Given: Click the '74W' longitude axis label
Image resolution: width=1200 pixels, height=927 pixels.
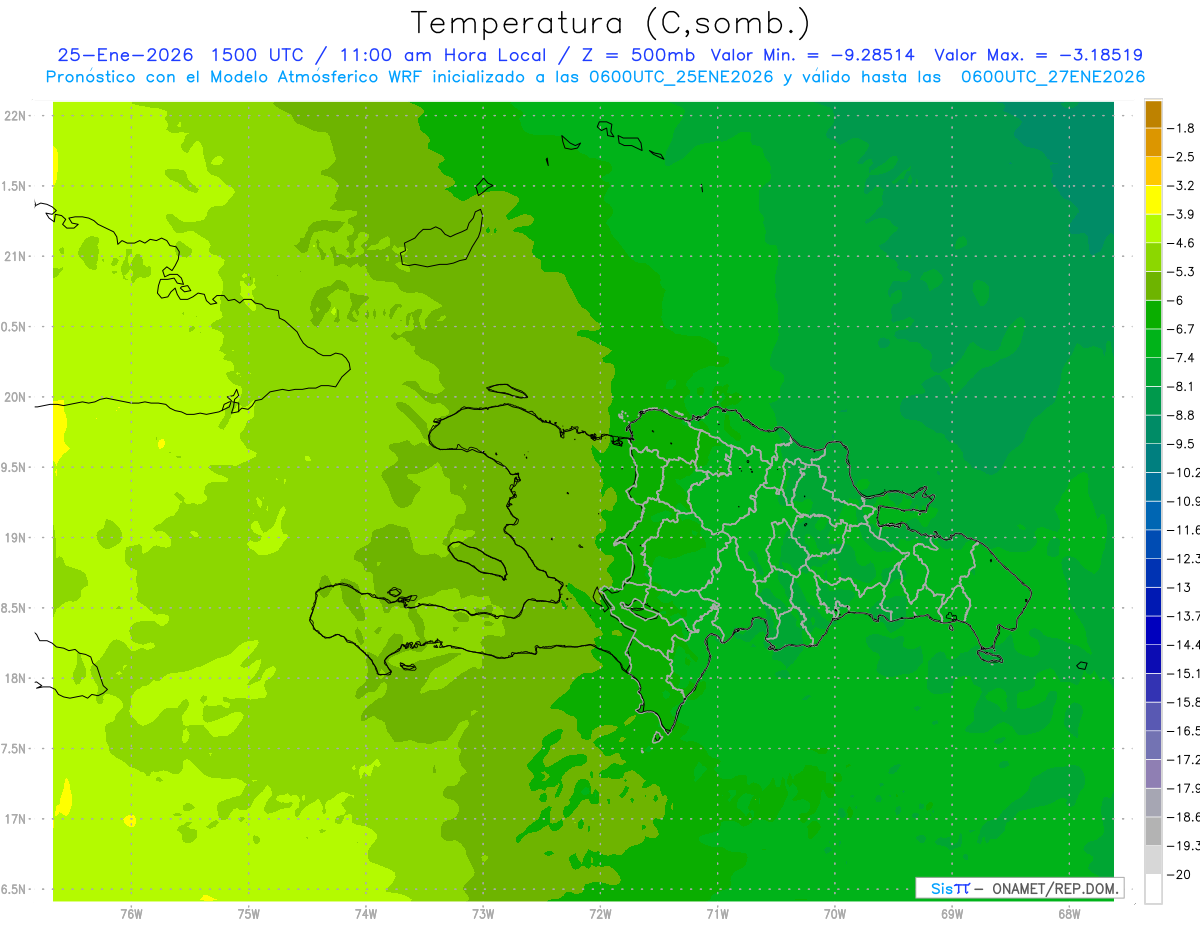Looking at the screenshot, I should (366, 914).
